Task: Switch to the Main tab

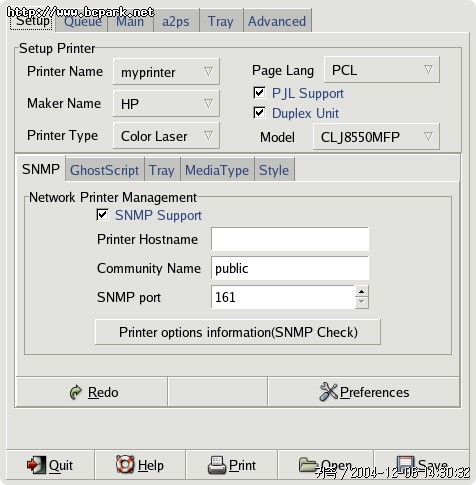Action: (x=130, y=21)
